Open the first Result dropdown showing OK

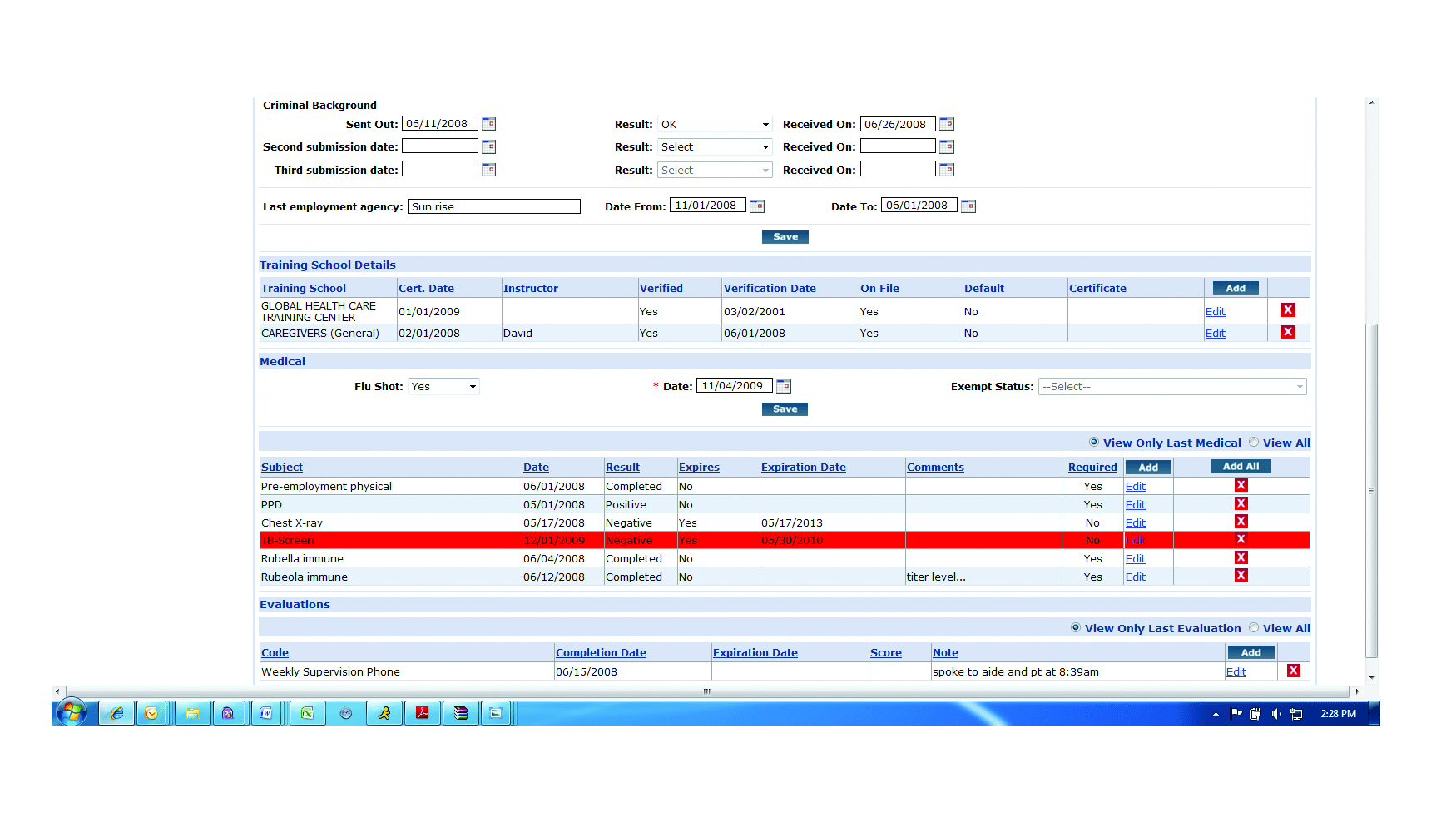coord(715,124)
